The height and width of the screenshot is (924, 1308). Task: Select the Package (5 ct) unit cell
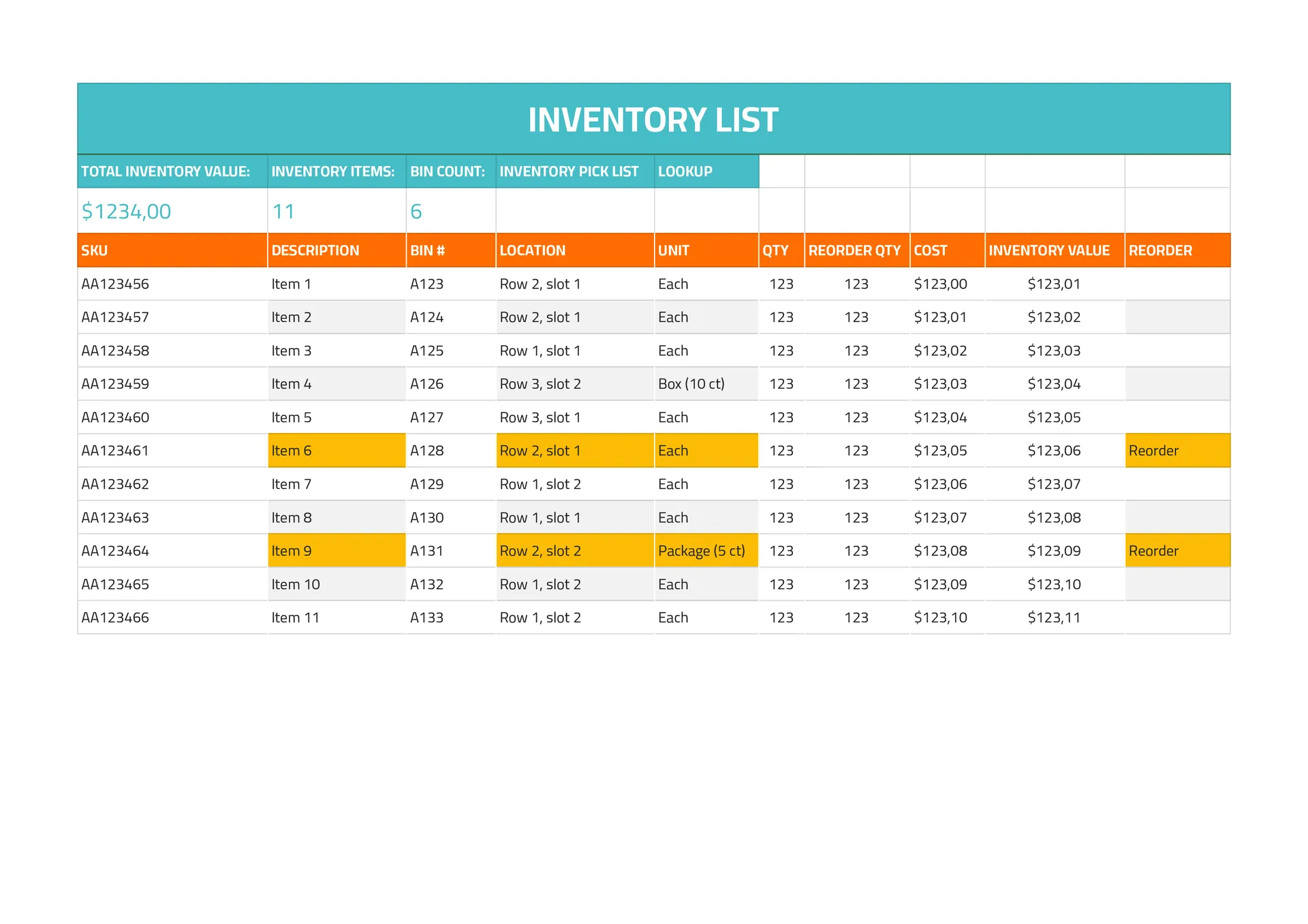pyautogui.click(x=701, y=551)
